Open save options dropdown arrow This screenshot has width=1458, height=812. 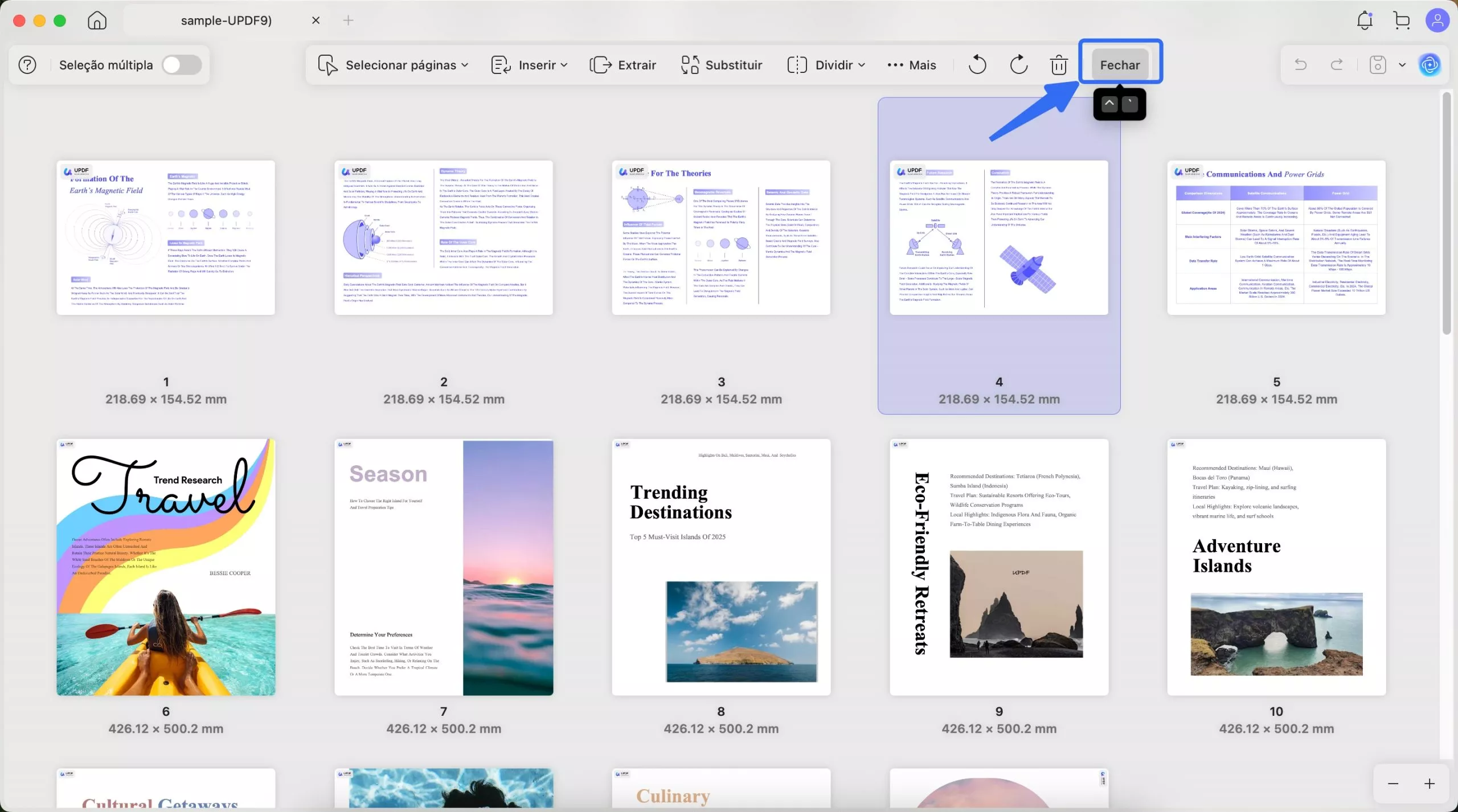click(x=1402, y=65)
